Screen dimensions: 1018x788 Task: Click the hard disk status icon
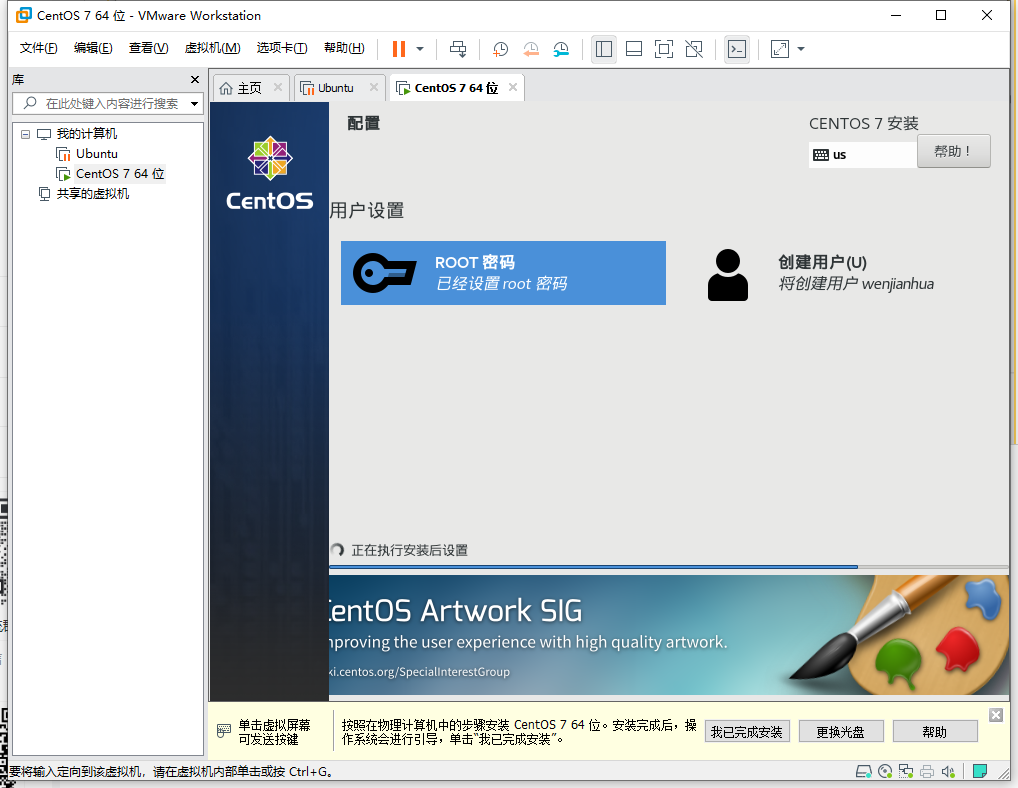[x=863, y=772]
